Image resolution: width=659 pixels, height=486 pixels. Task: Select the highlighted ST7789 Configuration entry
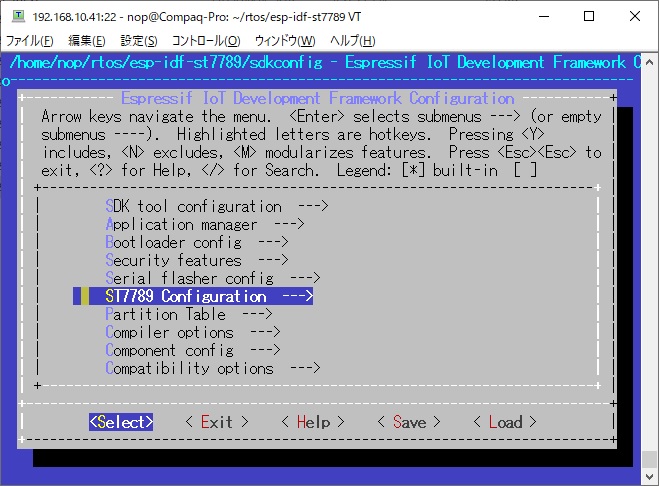tap(193, 296)
